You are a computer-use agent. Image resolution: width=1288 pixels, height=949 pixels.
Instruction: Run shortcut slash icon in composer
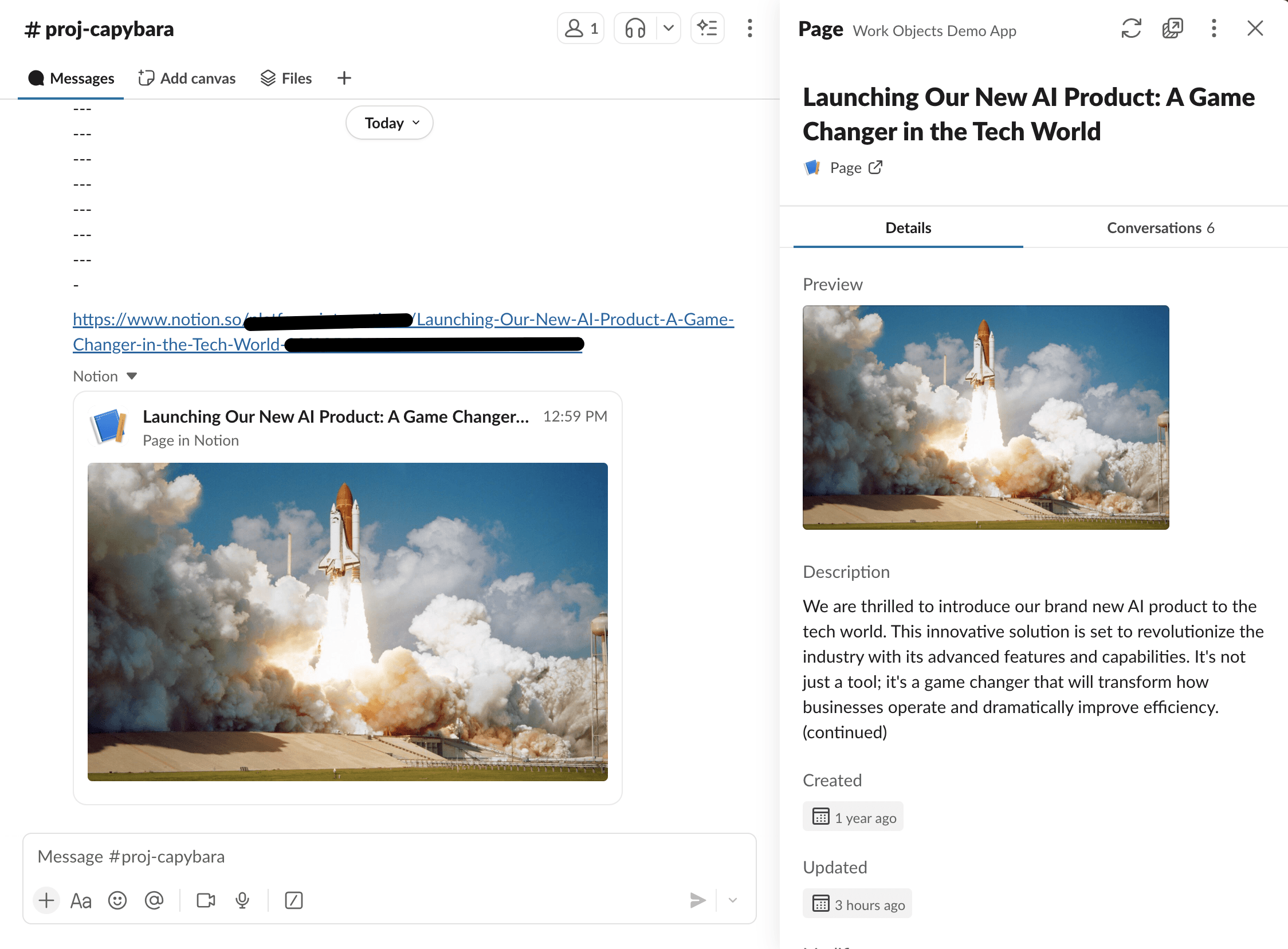pyautogui.click(x=294, y=900)
